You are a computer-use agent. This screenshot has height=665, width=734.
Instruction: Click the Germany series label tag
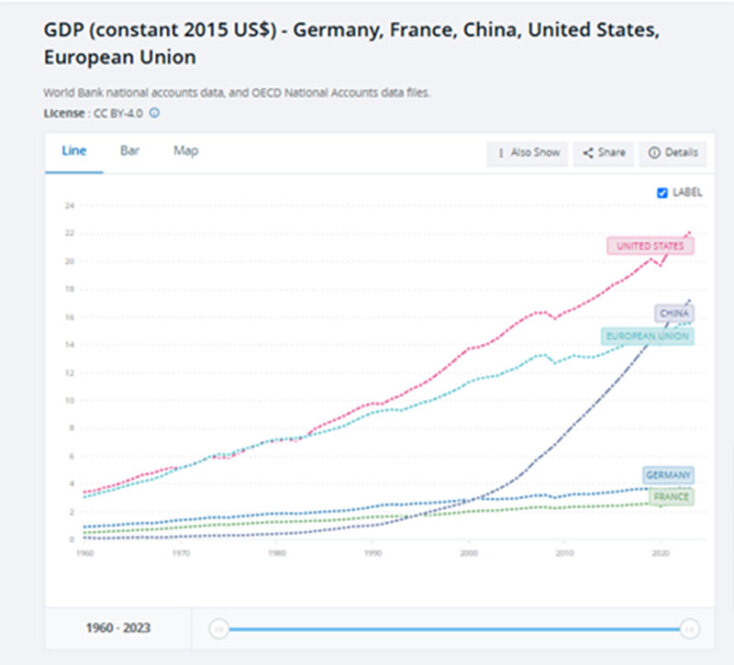click(667, 475)
